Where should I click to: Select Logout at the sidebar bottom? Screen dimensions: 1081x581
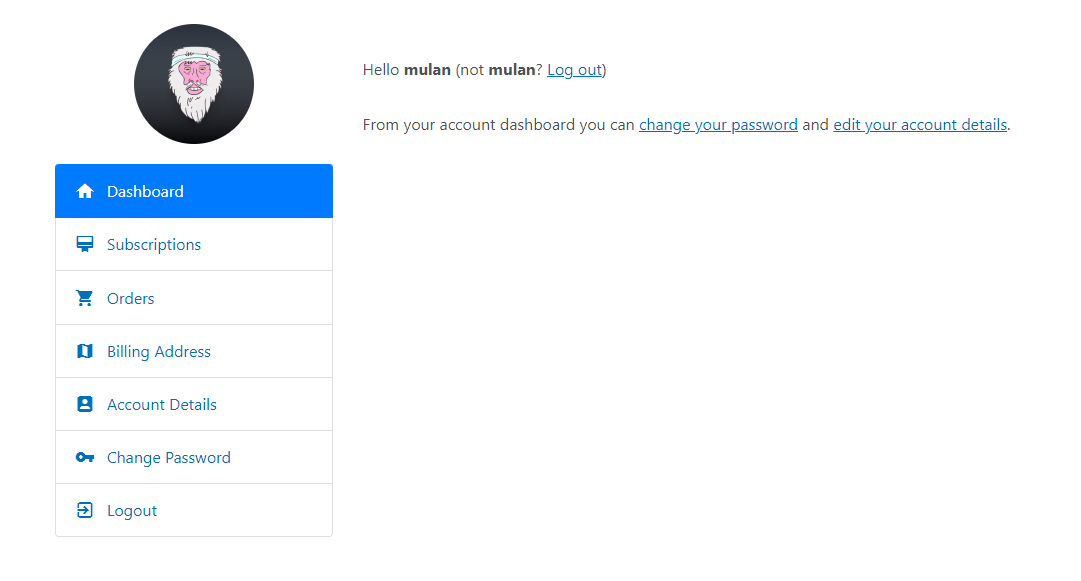[194, 510]
